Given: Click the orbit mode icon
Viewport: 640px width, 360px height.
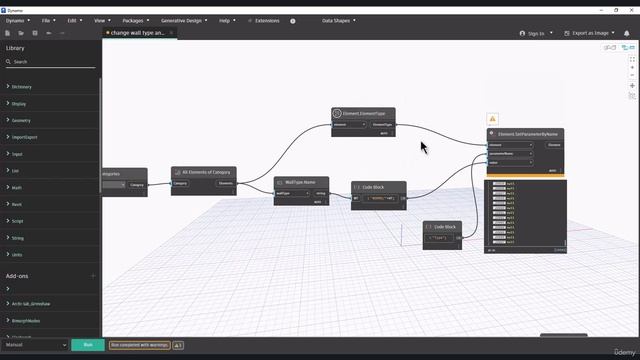Looking at the screenshot, I should [x=632, y=96].
